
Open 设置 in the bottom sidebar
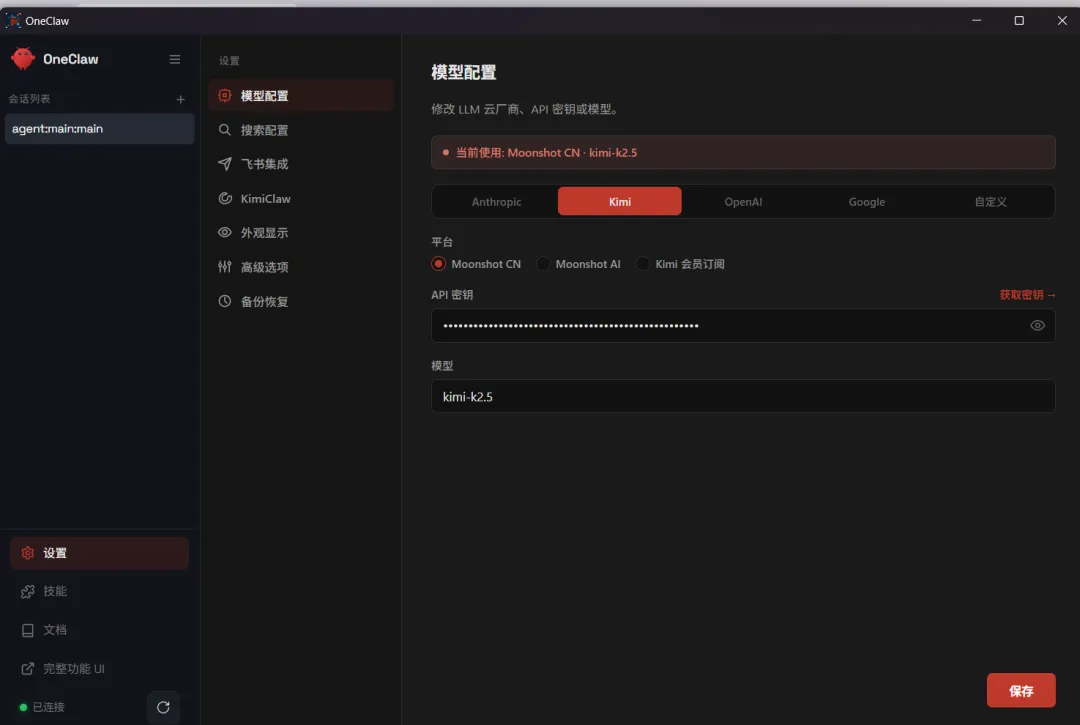pos(99,553)
